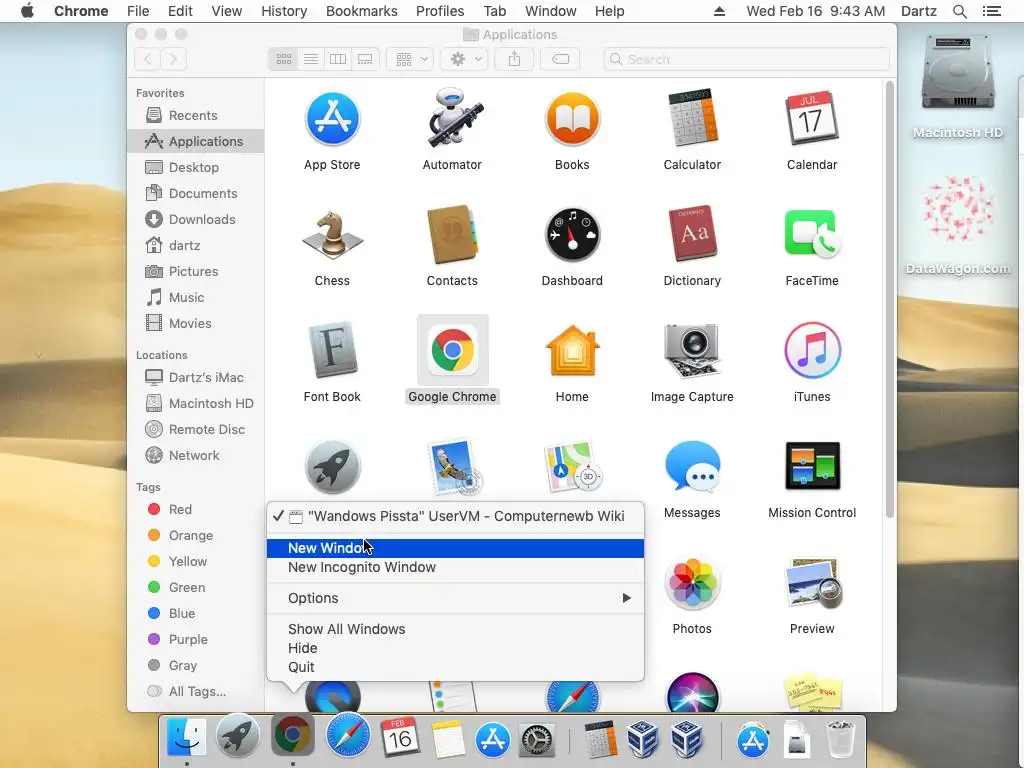Click the Finder Share button

[x=515, y=59]
